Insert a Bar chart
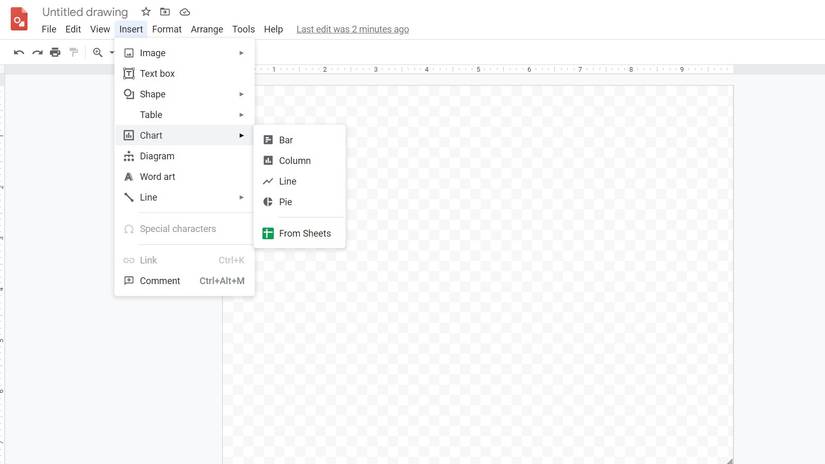Viewport: 825px width, 464px height. click(285, 140)
